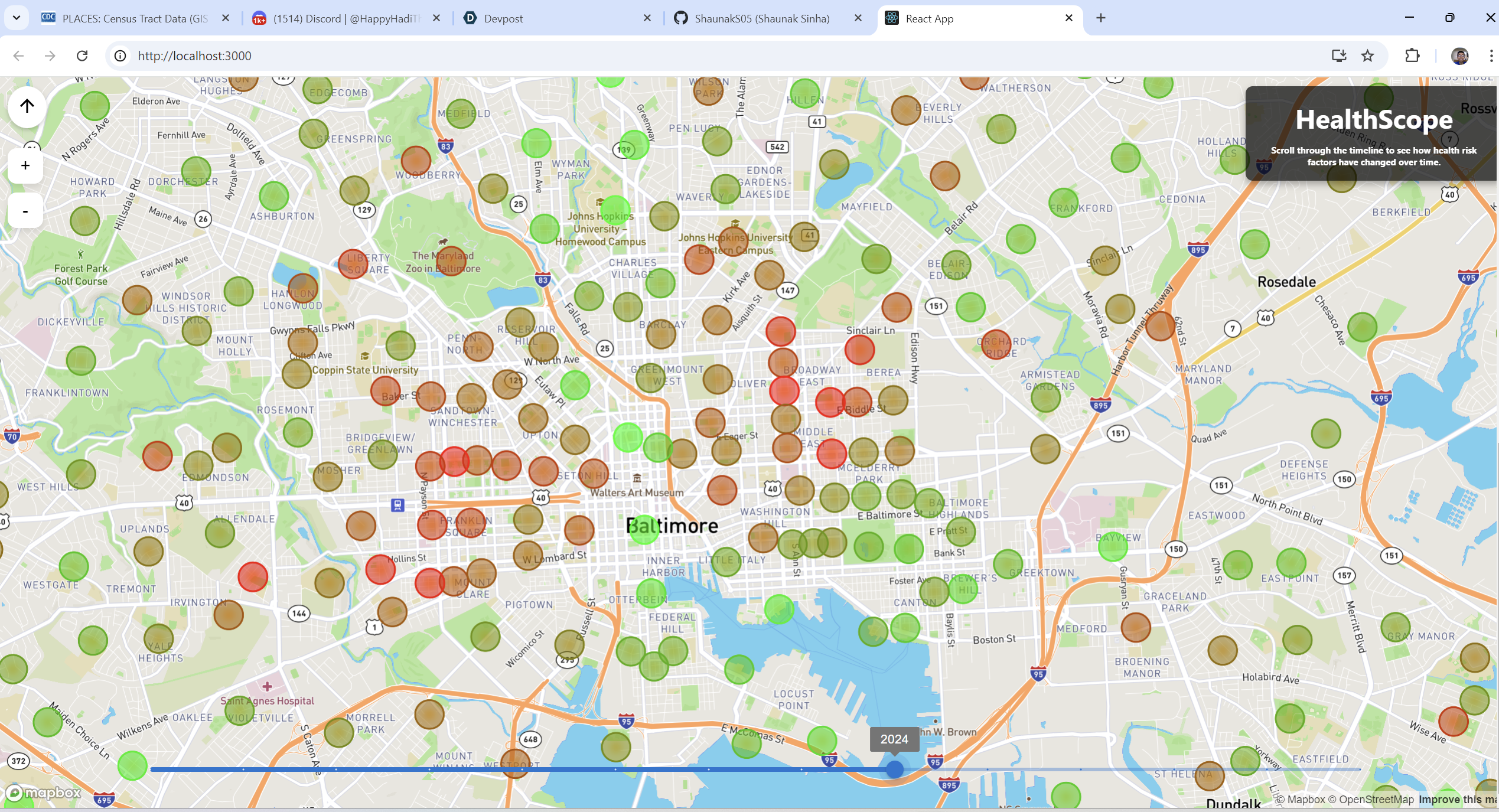
Task: Open the browser Extensions puzzle icon
Action: pos(1412,56)
